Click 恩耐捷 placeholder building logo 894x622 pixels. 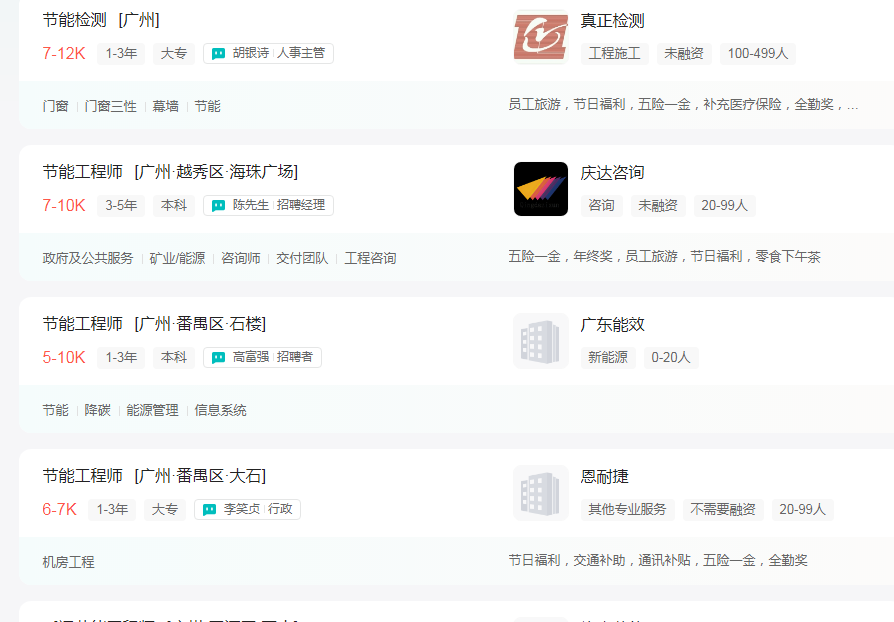pyautogui.click(x=540, y=493)
